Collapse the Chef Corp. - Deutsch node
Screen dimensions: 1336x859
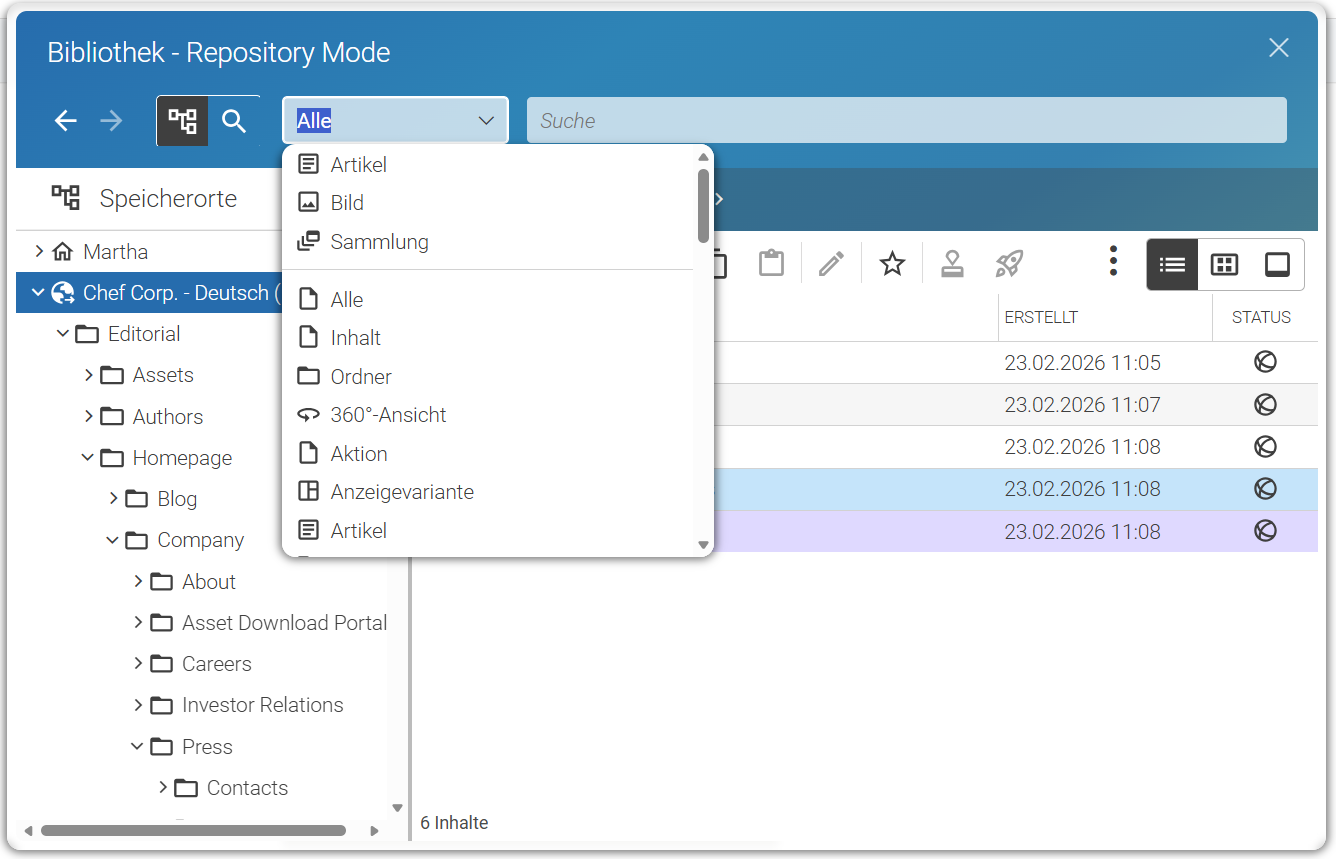[x=38, y=293]
